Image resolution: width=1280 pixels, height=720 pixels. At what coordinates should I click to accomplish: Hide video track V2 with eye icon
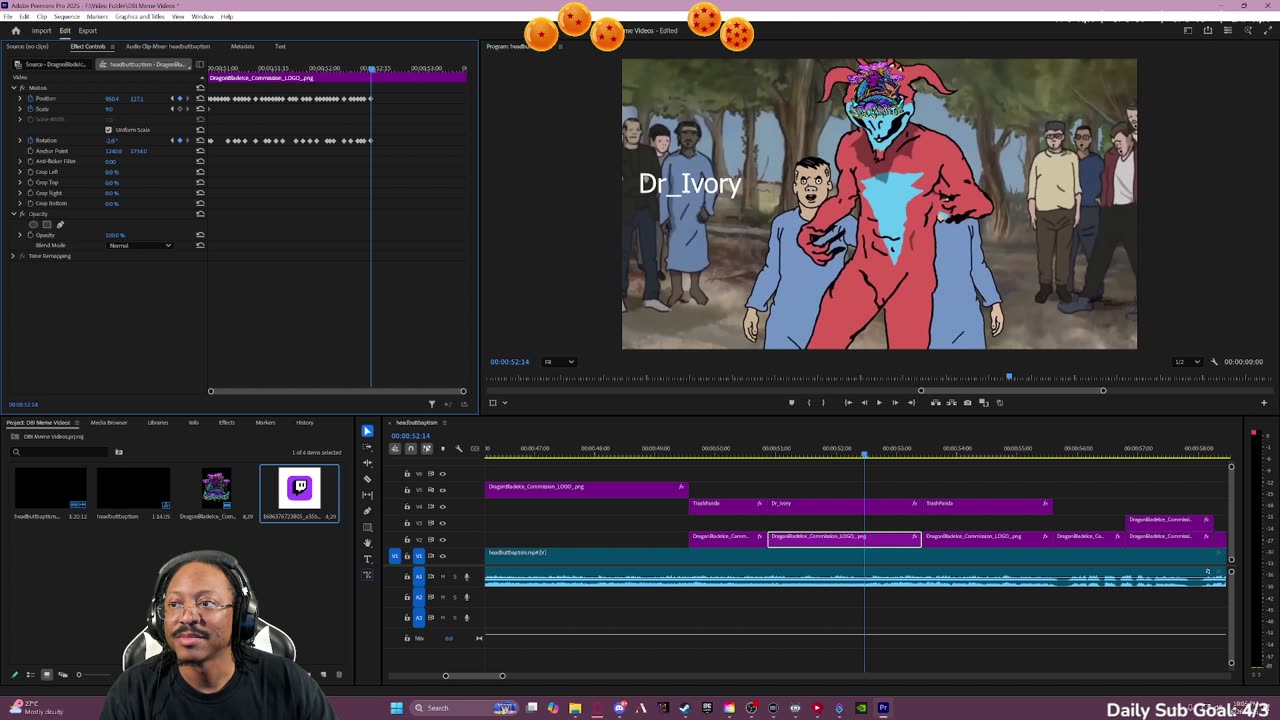tap(443, 540)
